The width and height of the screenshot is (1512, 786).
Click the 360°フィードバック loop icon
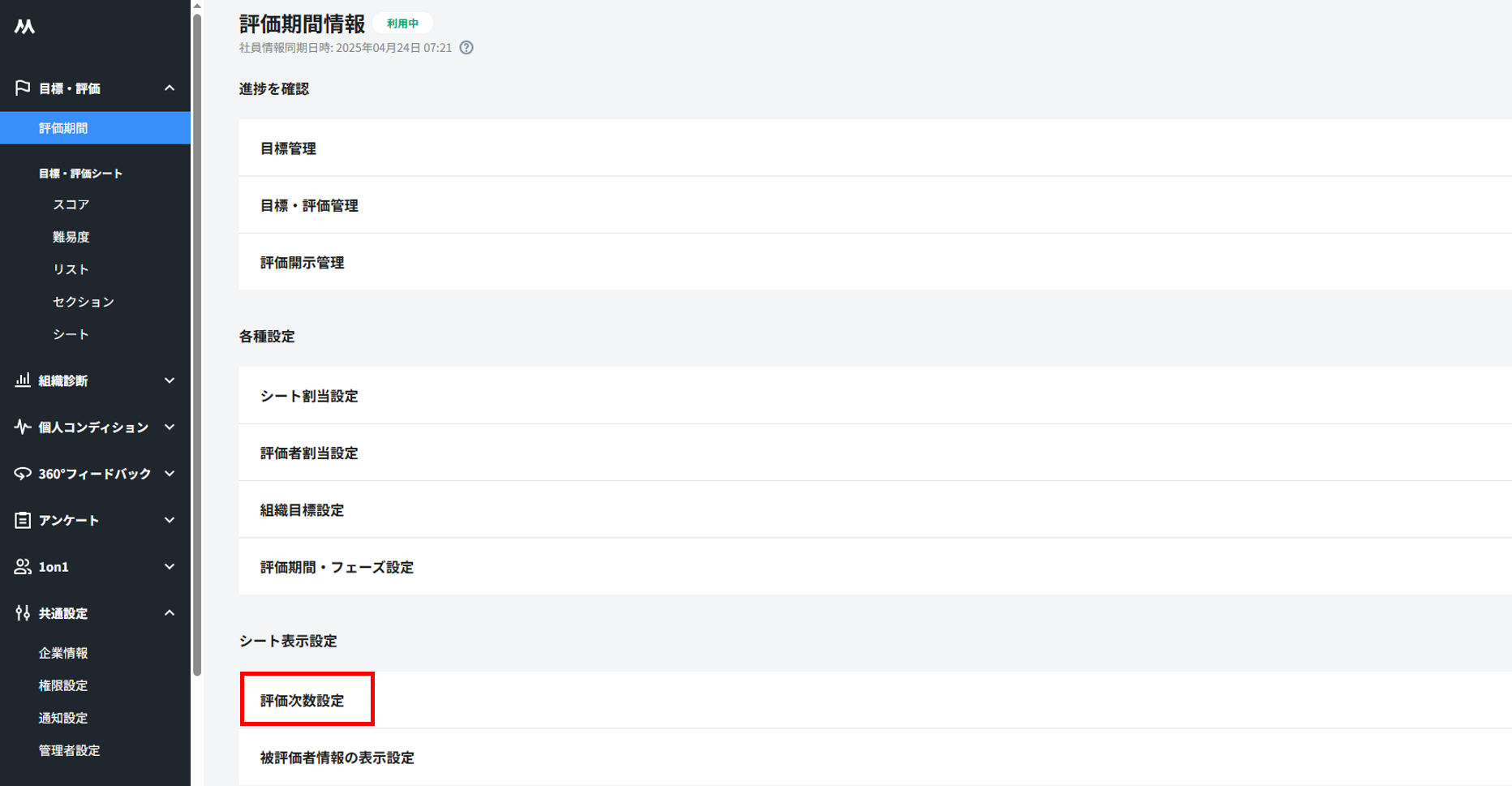[22, 473]
